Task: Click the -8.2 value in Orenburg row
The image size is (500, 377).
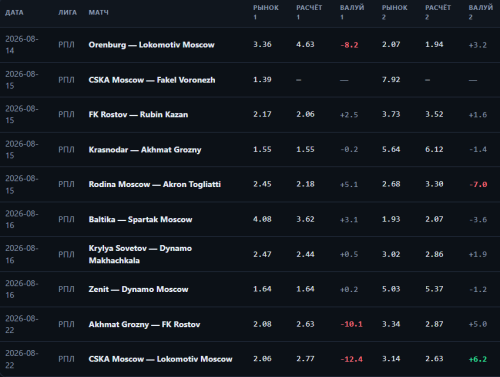Action: click(349, 45)
